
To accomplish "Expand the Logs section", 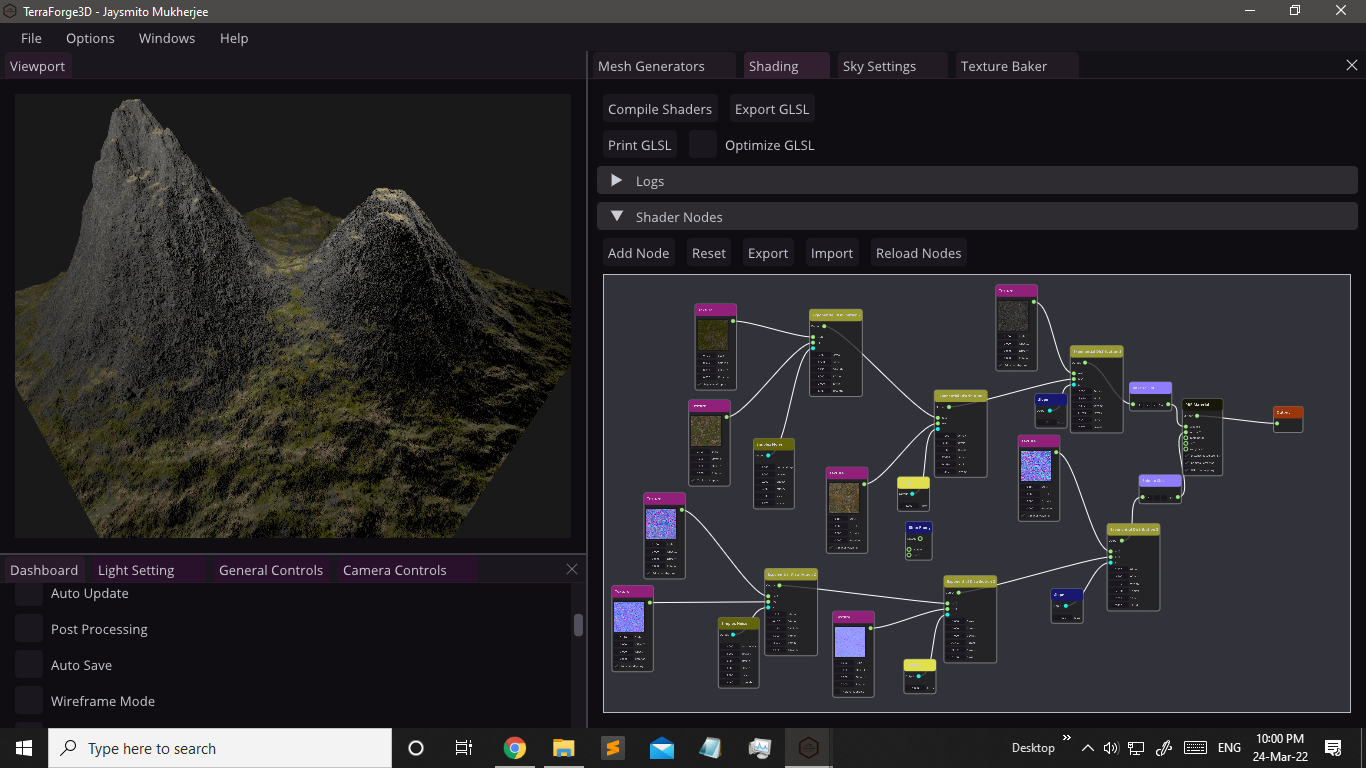I will click(x=978, y=181).
